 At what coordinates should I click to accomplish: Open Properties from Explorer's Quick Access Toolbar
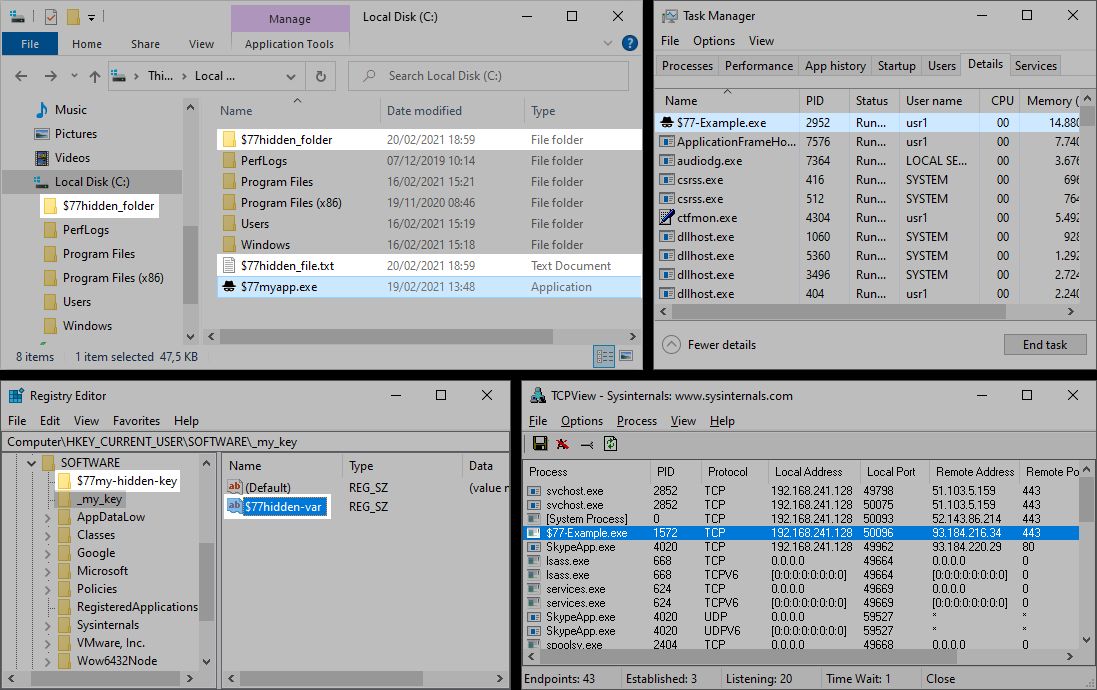pos(50,17)
